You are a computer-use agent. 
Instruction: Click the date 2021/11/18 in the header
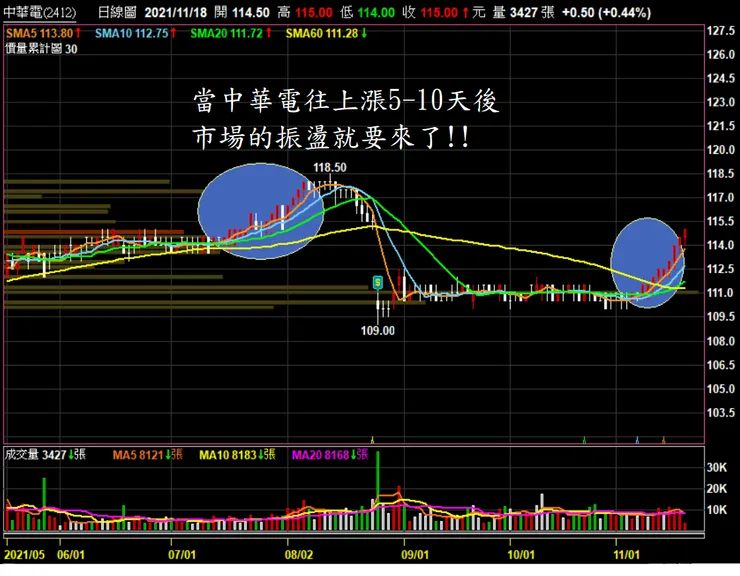pyautogui.click(x=176, y=12)
